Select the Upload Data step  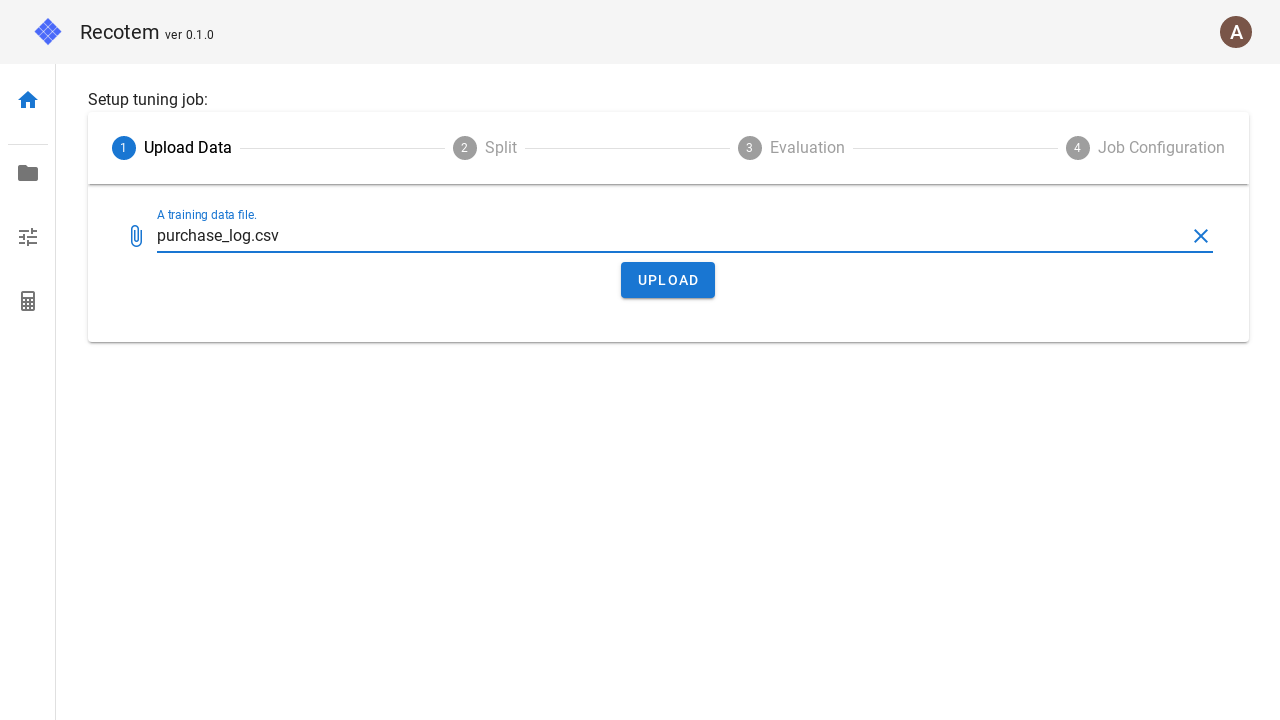187,147
